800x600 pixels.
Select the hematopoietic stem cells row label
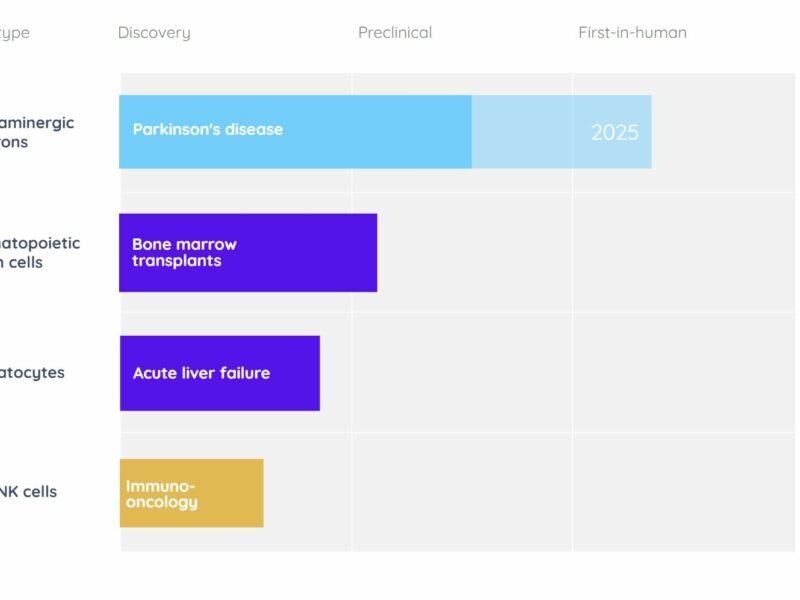pos(40,253)
